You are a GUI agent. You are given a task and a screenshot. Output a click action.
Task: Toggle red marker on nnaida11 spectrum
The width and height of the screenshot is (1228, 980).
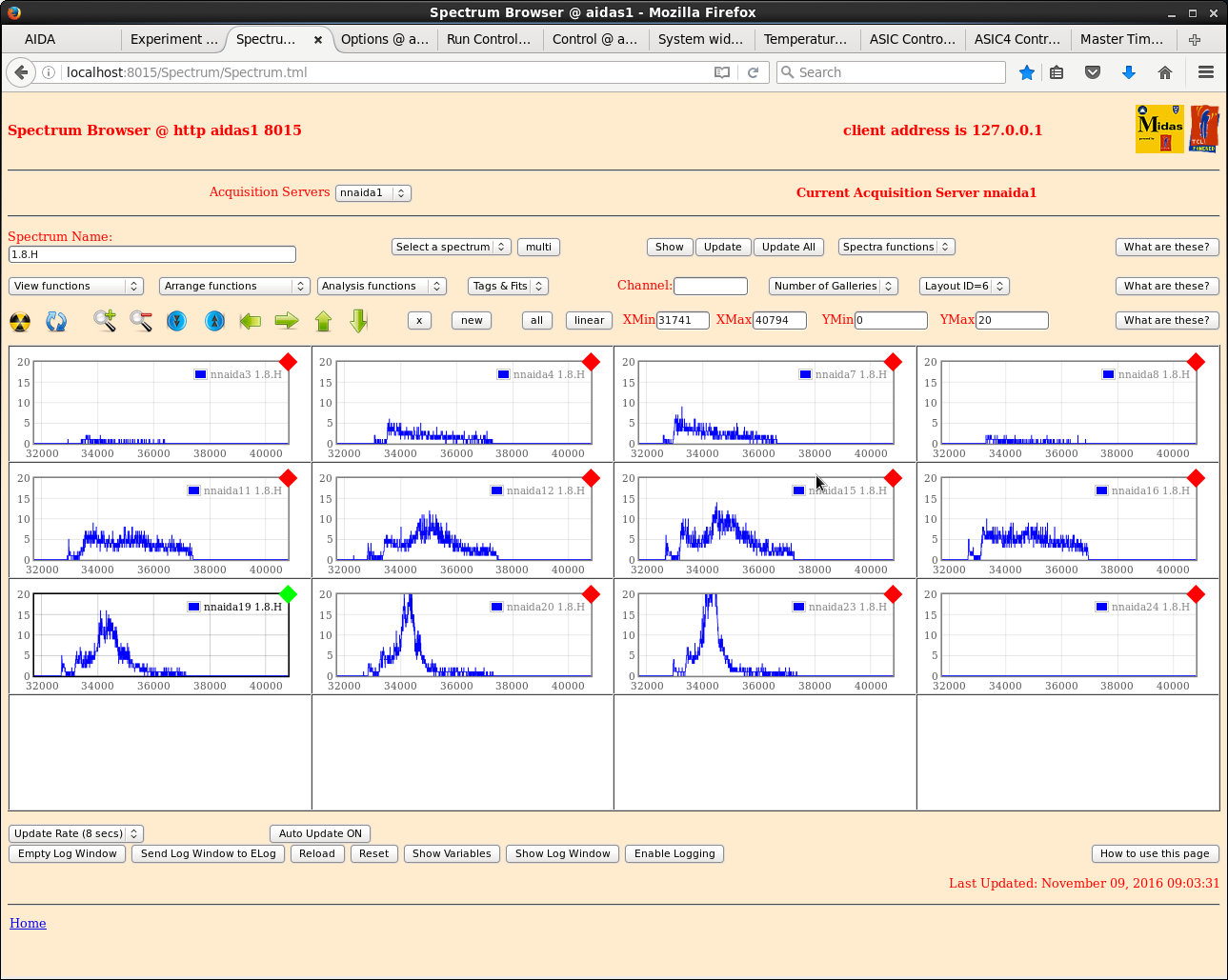[289, 478]
